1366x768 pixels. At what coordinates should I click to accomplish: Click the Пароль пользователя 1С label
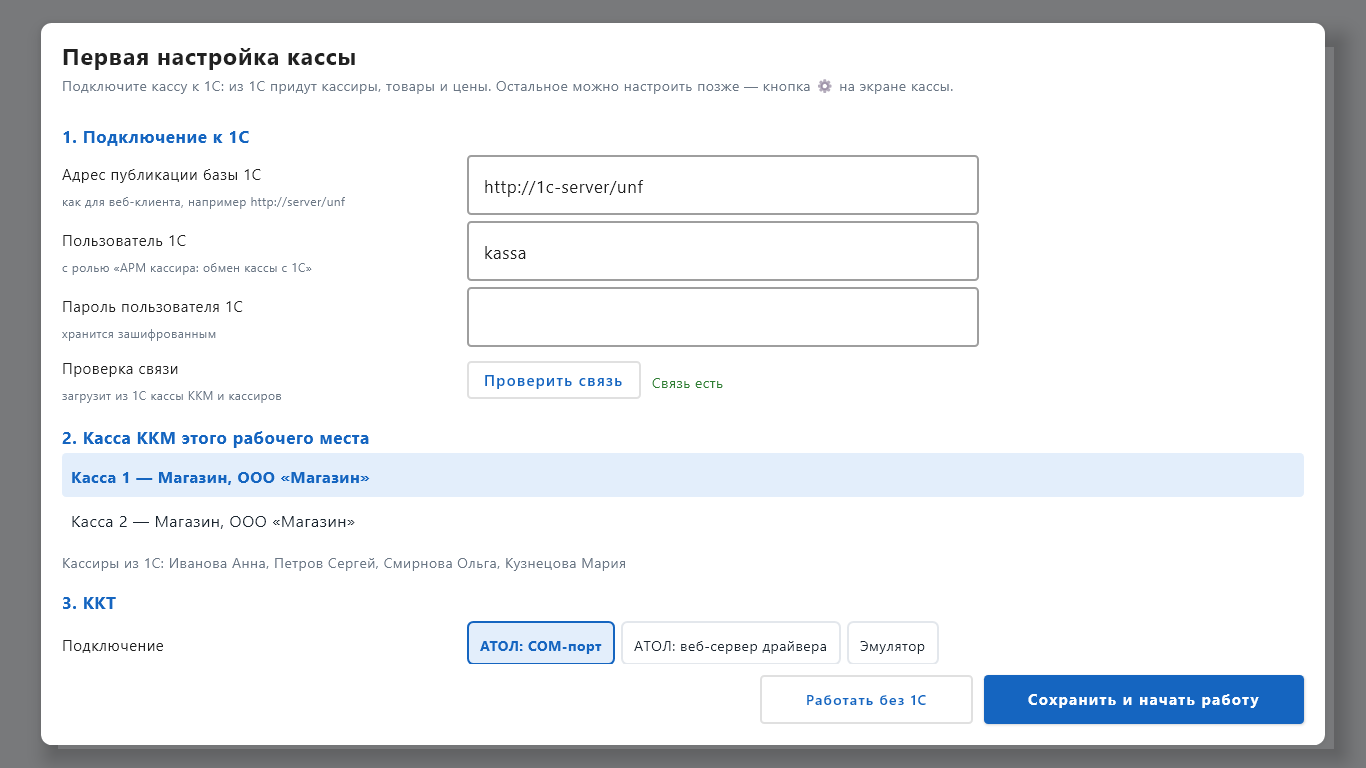tap(152, 307)
